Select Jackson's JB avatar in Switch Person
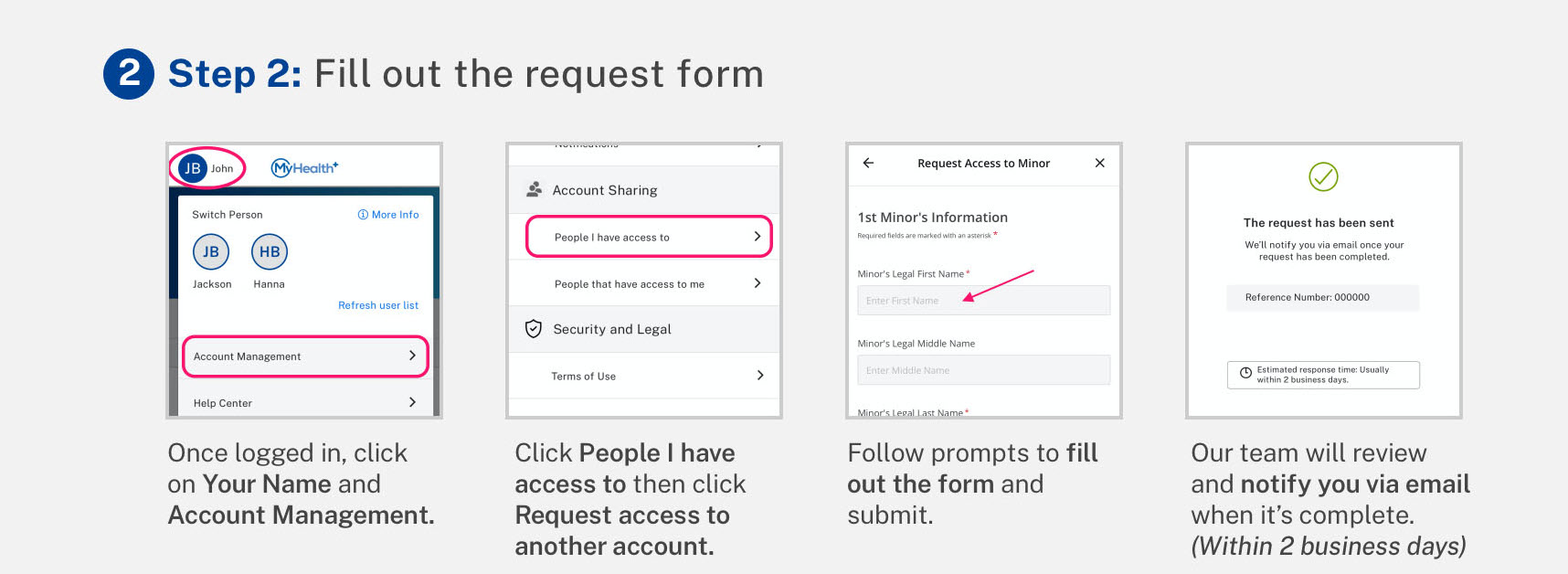This screenshot has width=1568, height=574. coord(211,252)
